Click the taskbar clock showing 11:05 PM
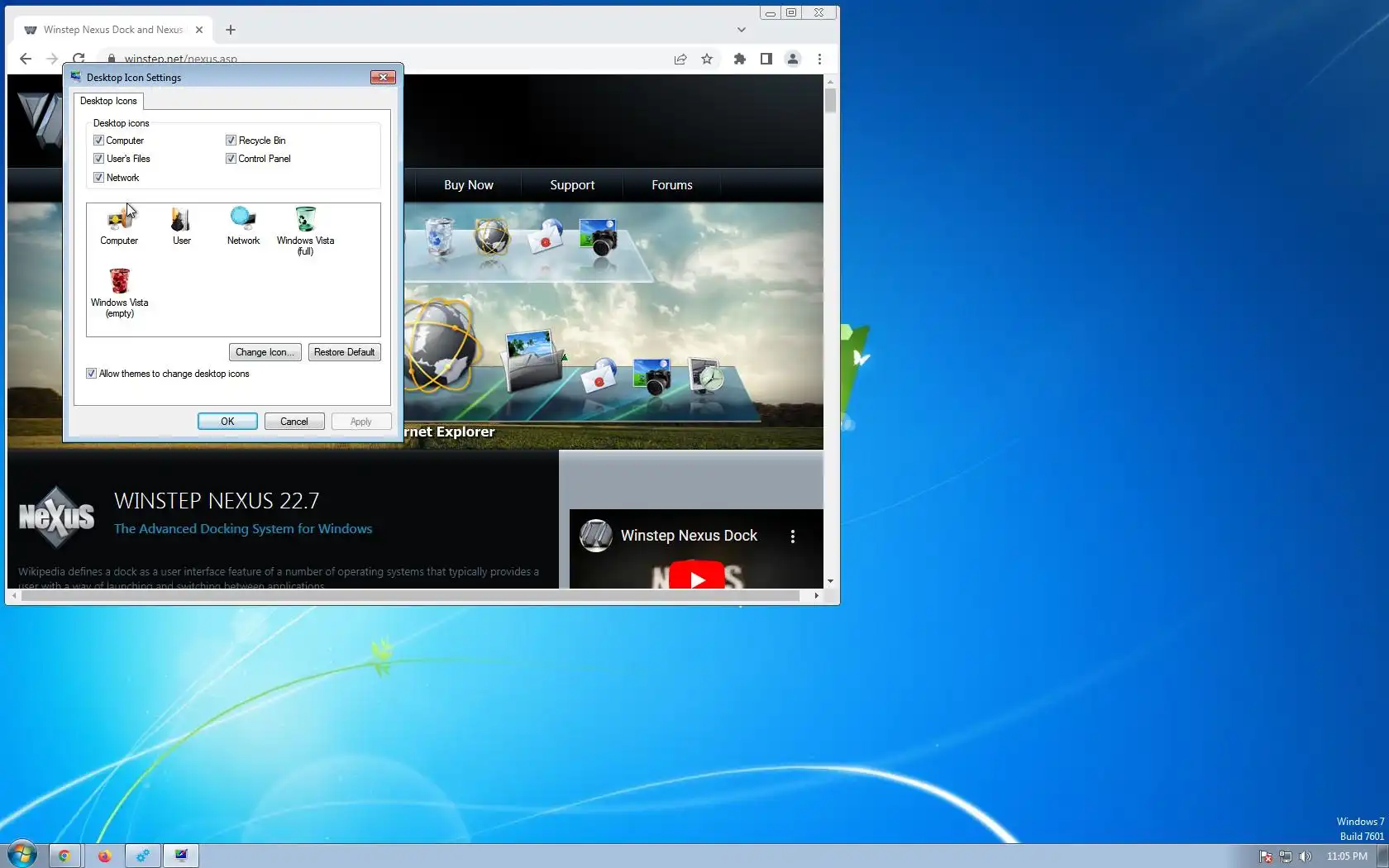 (1347, 856)
